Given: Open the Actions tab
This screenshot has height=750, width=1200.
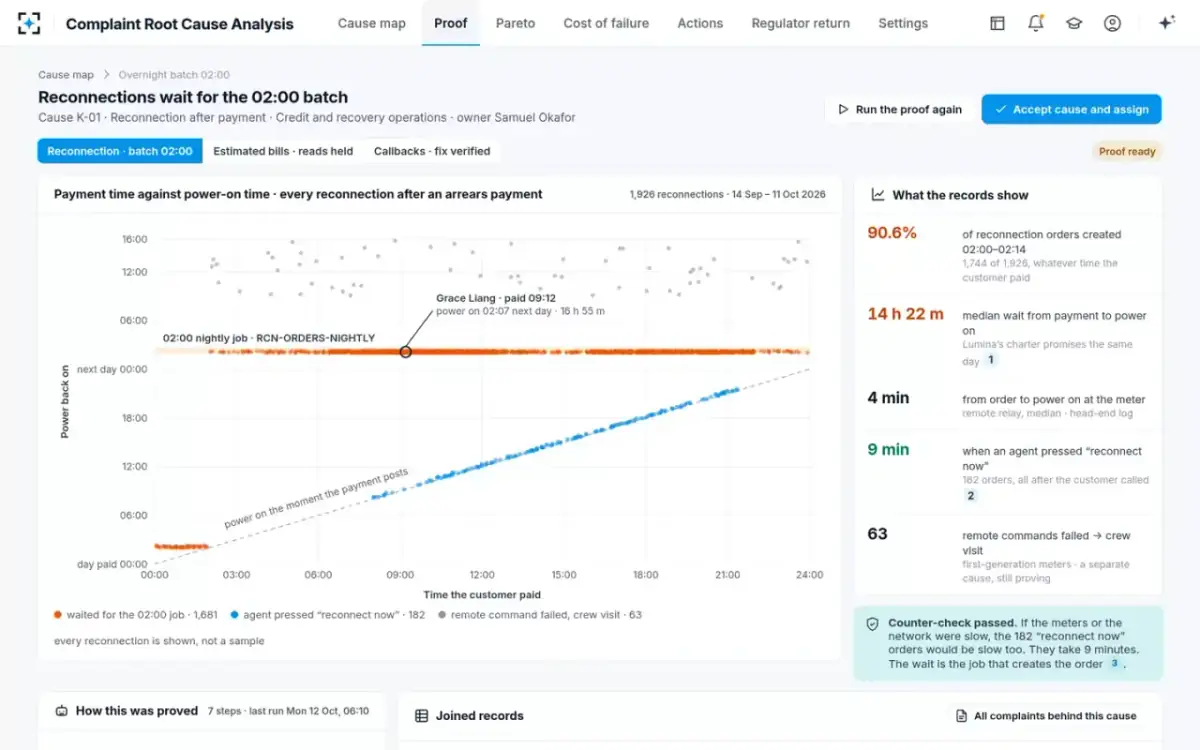Looking at the screenshot, I should [x=700, y=23].
